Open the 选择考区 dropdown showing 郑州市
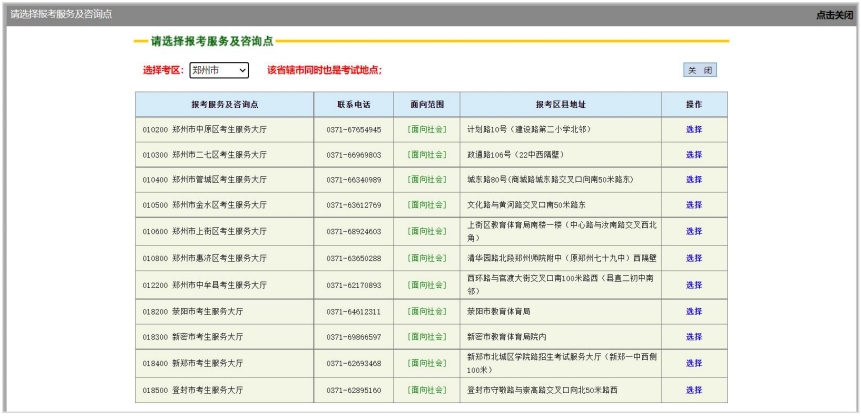 [x=218, y=70]
